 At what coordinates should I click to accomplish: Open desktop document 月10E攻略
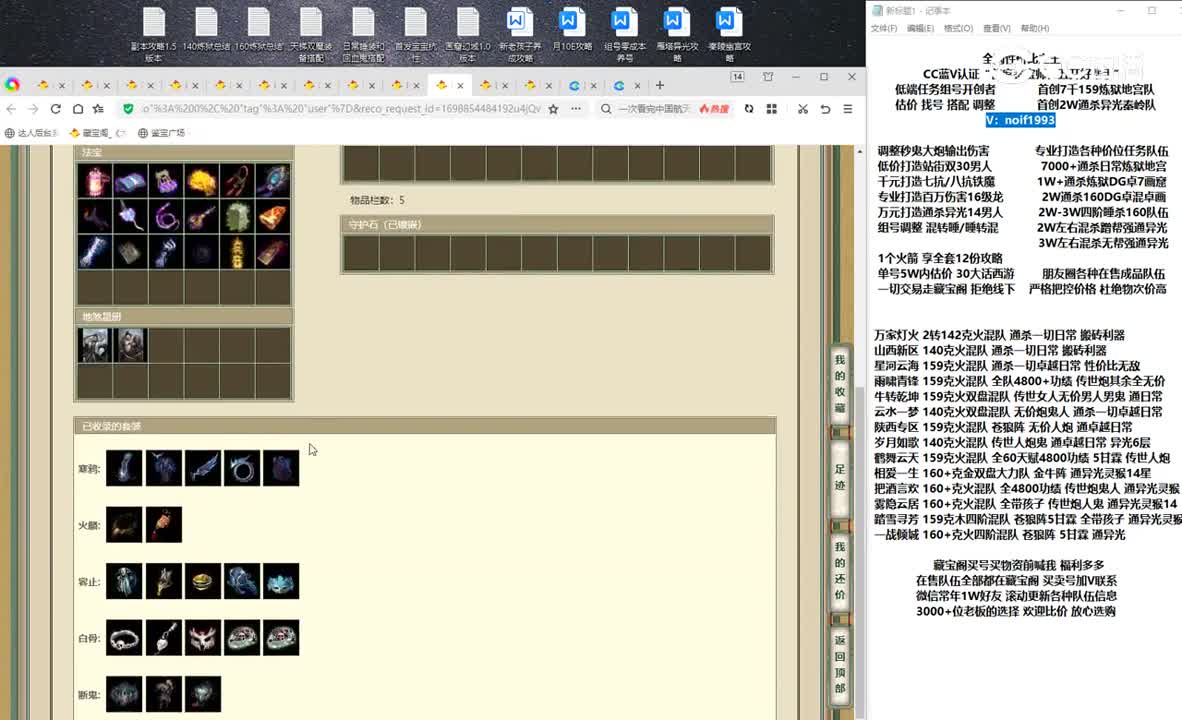572,30
